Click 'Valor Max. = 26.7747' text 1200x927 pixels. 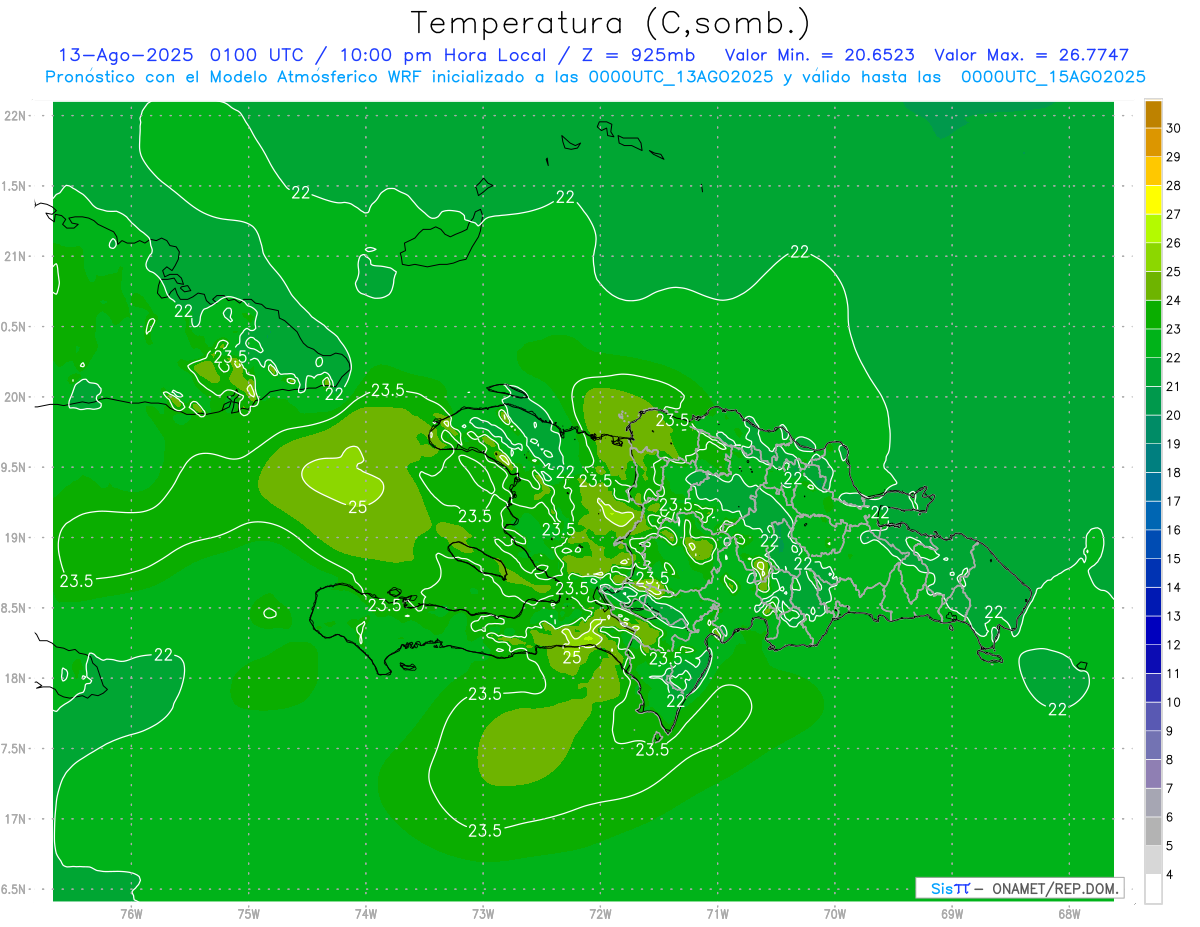point(1031,55)
